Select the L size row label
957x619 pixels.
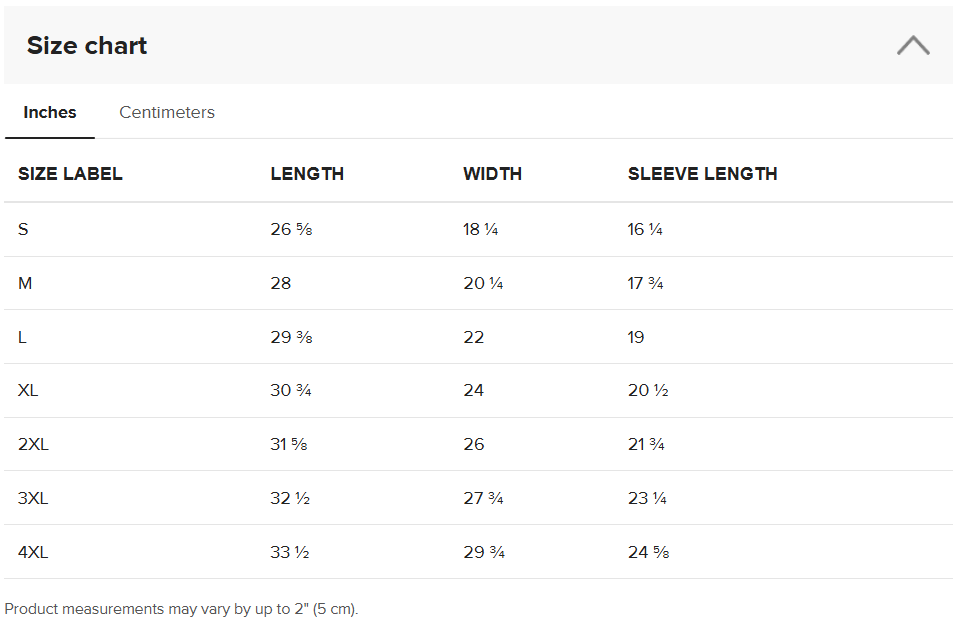[x=22, y=337]
